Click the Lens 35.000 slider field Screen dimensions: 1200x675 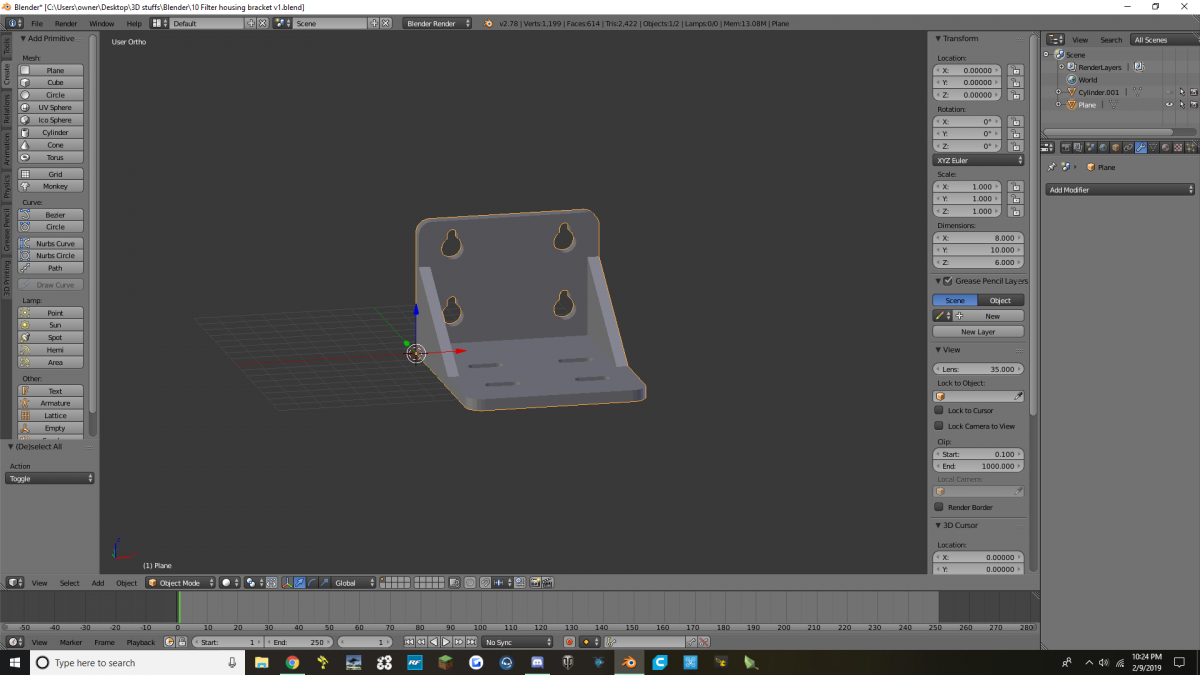(979, 369)
